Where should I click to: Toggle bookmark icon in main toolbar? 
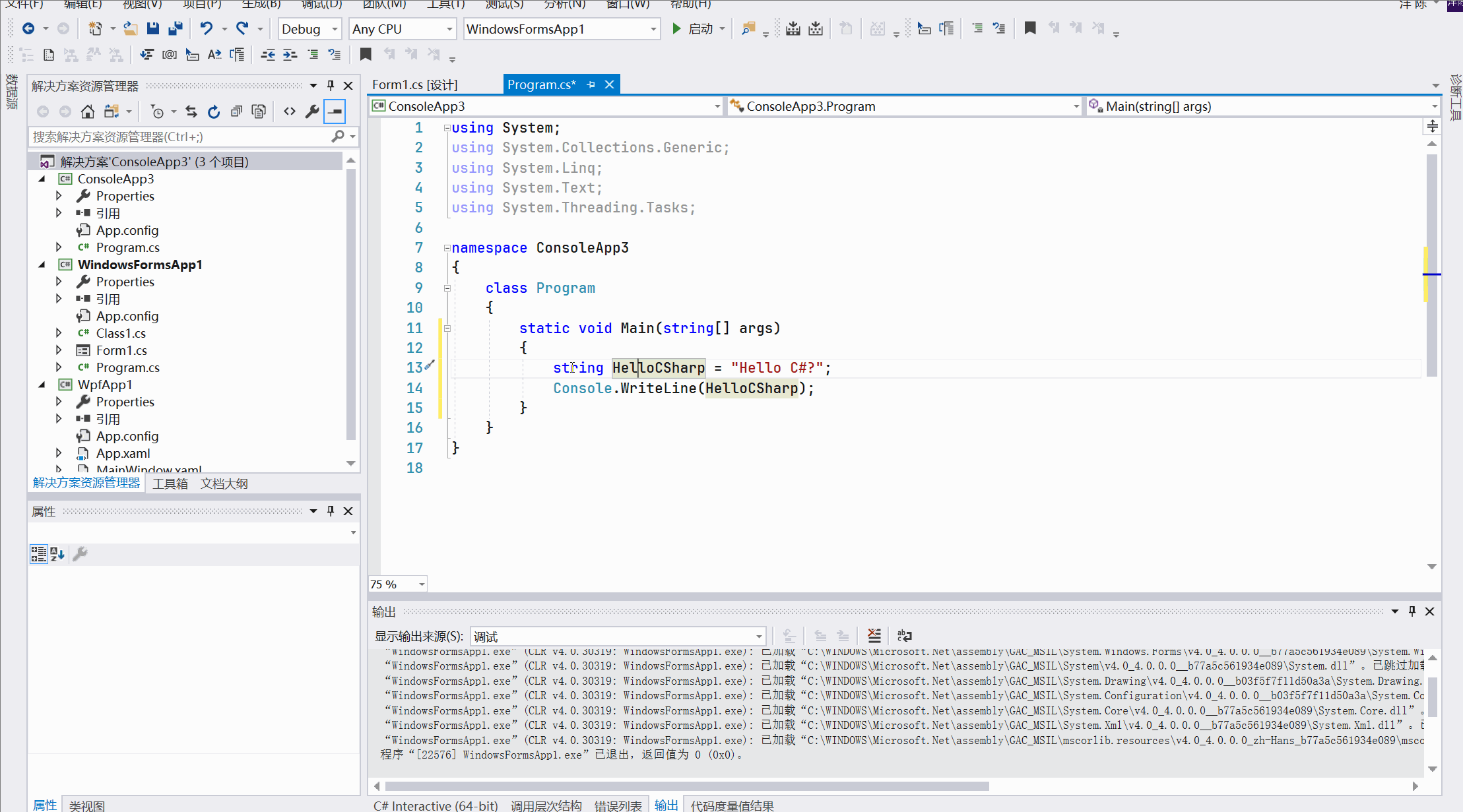click(1029, 28)
